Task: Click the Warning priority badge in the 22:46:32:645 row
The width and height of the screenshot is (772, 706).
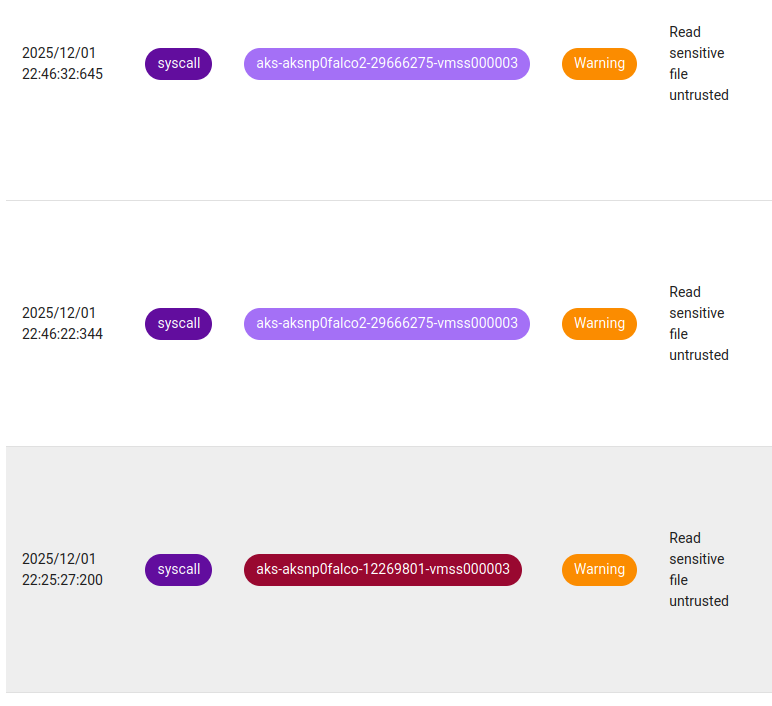Action: click(x=599, y=63)
